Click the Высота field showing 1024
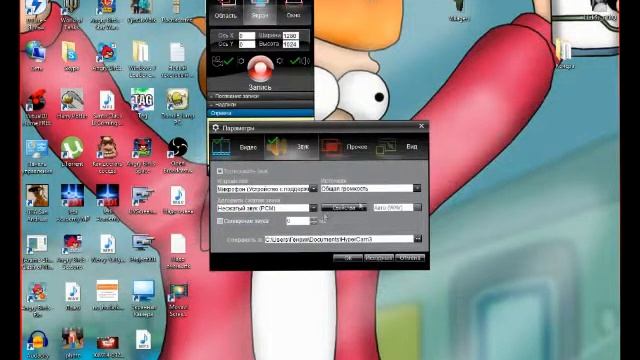 291,44
